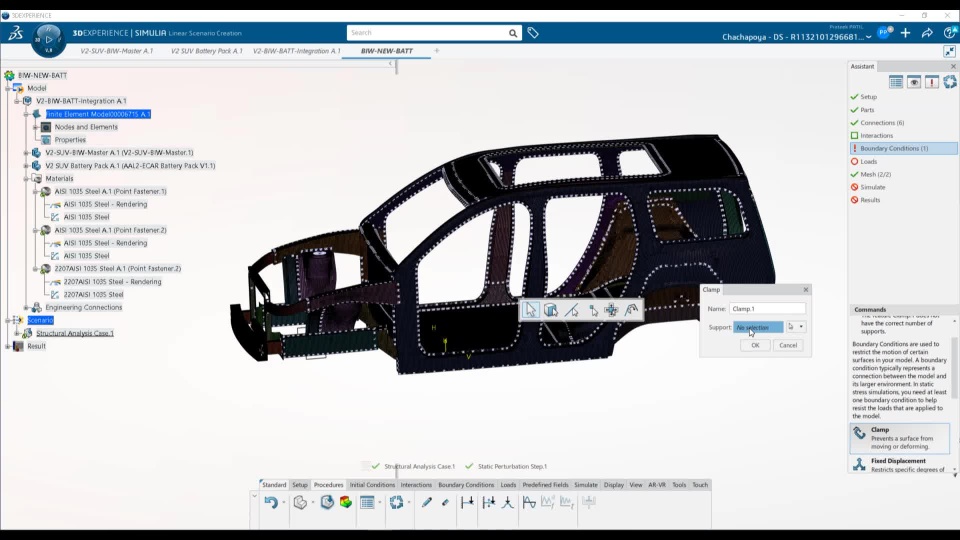Click OK in the Clamp dialog
The height and width of the screenshot is (540, 960).
tap(755, 345)
